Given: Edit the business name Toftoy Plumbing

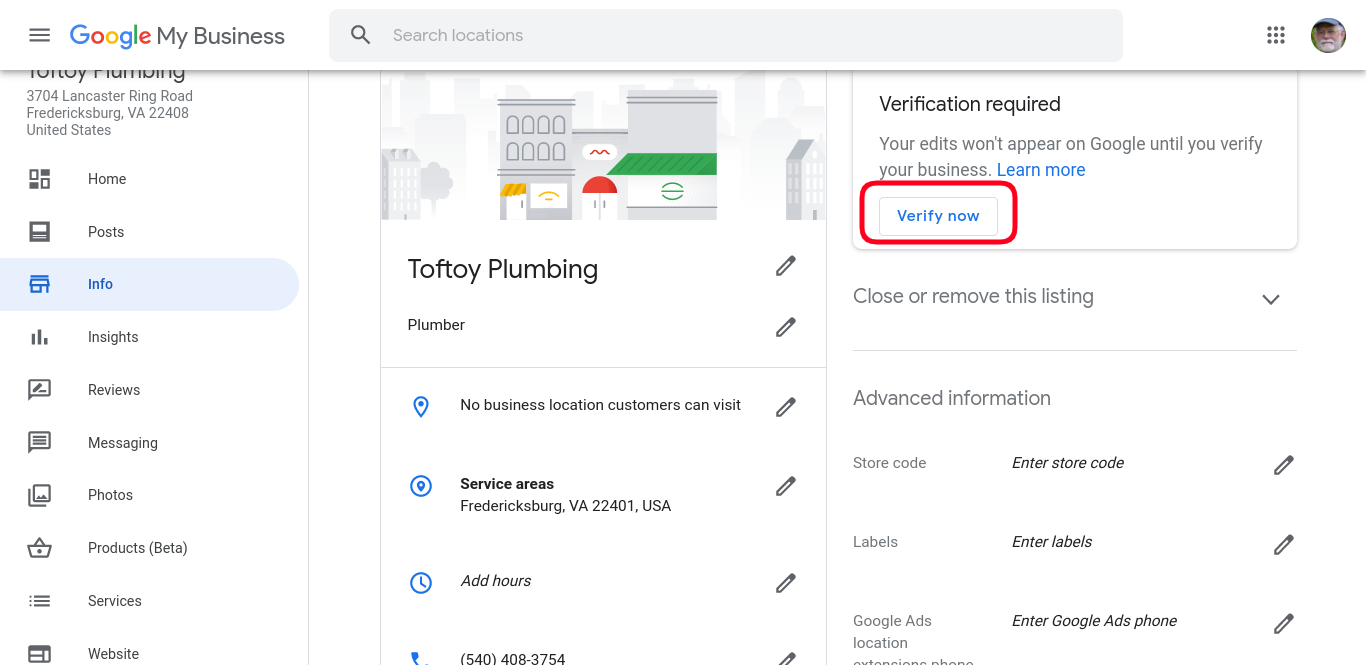Looking at the screenshot, I should pos(786,266).
